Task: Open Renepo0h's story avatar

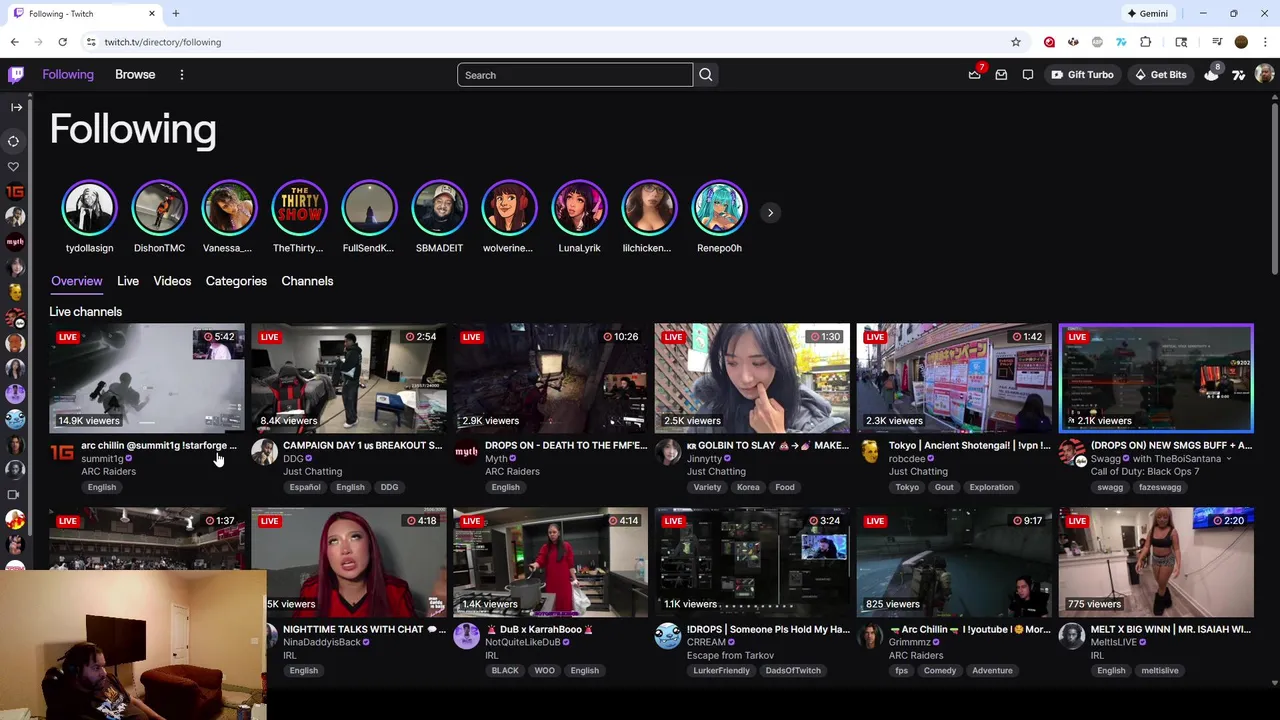Action: (x=719, y=208)
